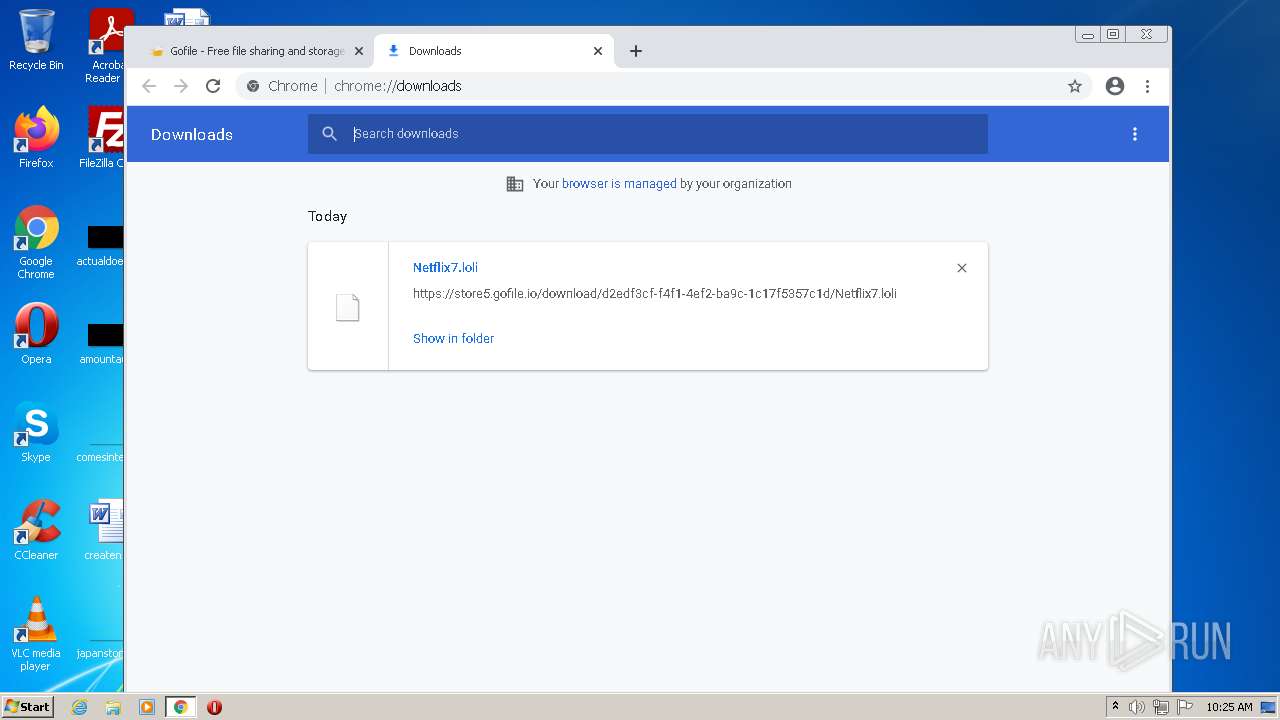Bookmark this page with the star icon

1075,86
